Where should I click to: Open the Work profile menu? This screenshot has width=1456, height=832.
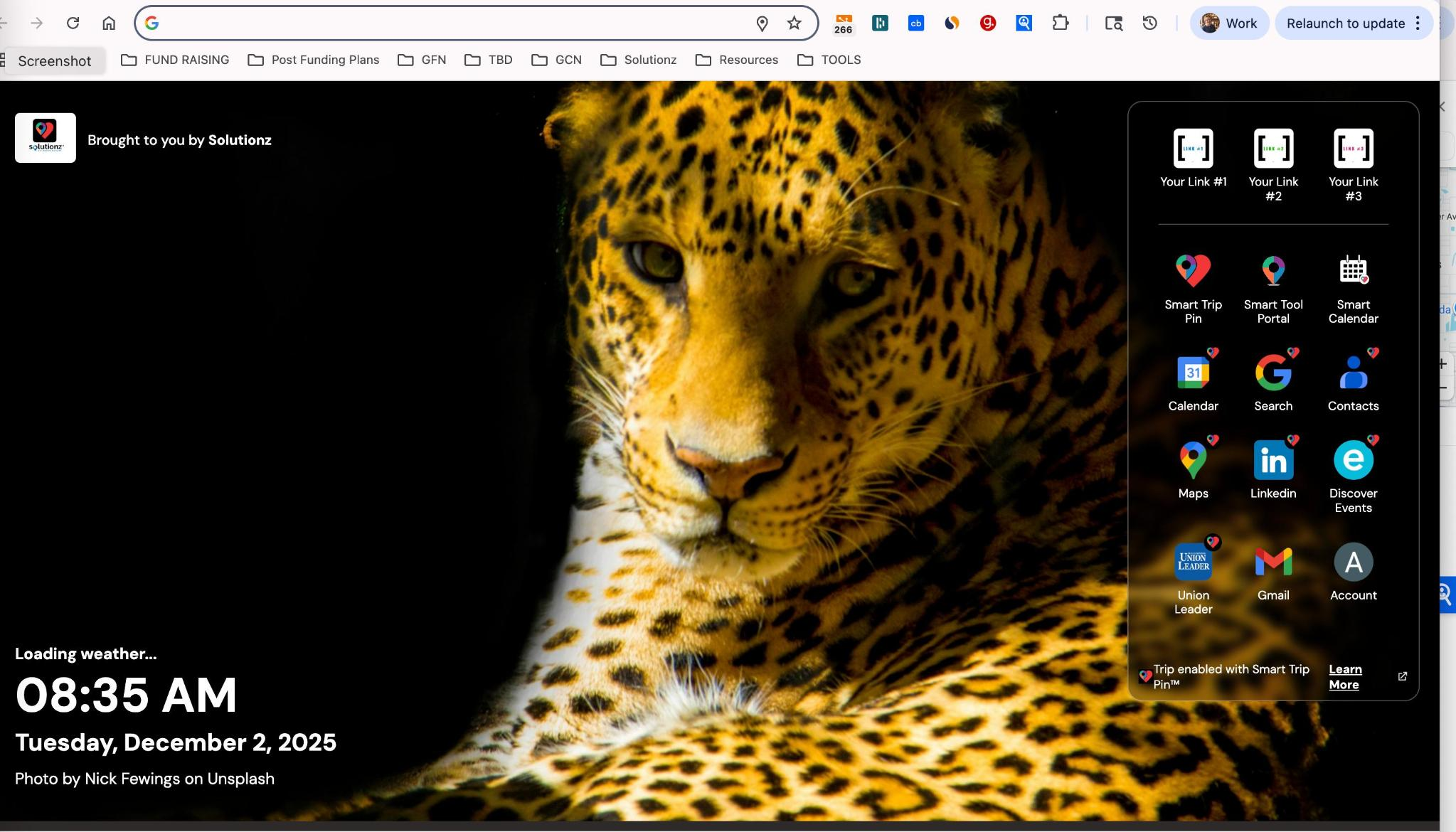pos(1229,23)
